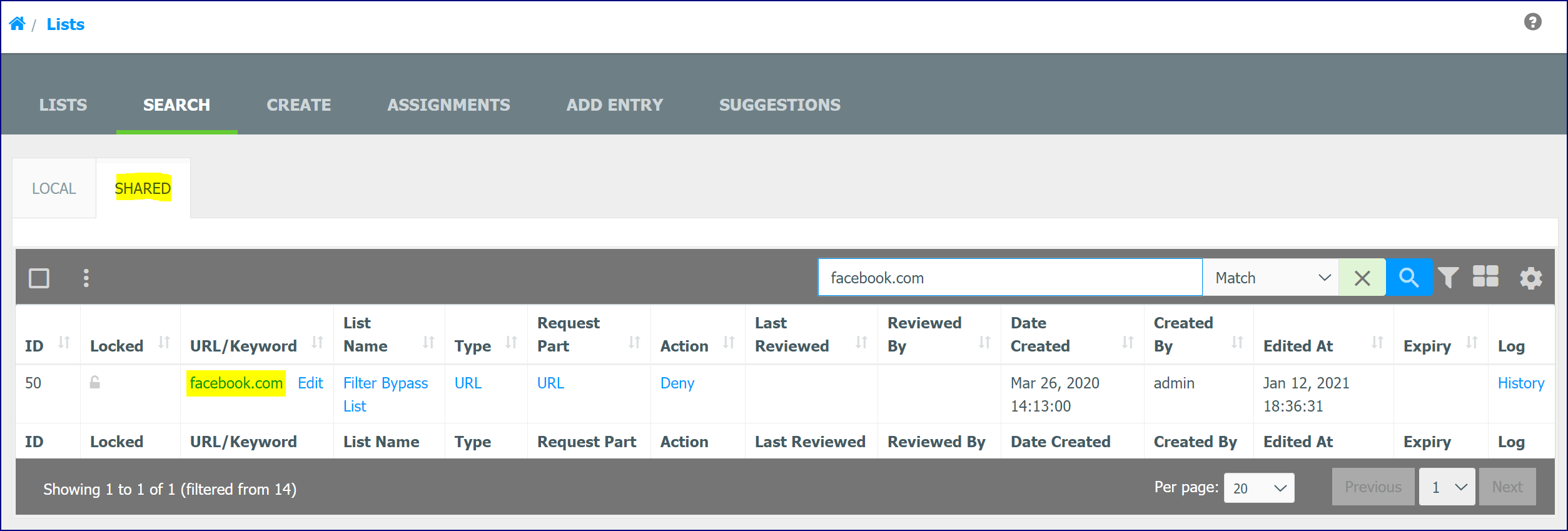Open the History log link
The image size is (1568, 531).
tap(1520, 383)
